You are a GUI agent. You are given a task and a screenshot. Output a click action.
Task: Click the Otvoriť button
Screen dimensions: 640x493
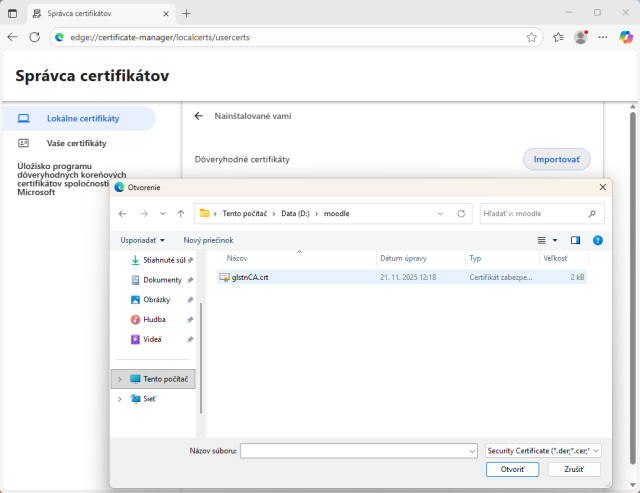512,469
